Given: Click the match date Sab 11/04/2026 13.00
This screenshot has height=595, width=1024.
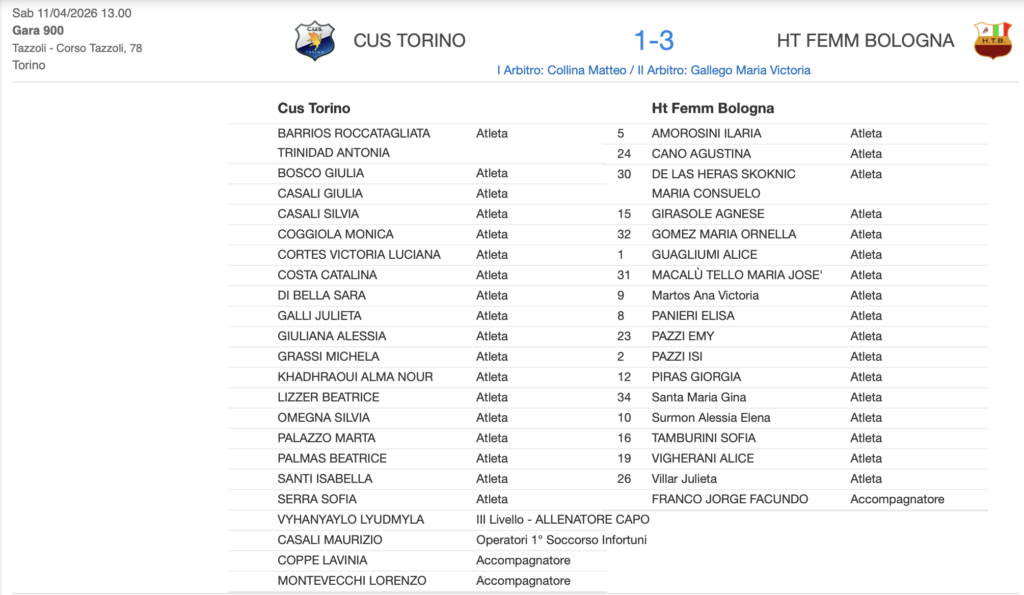Looking at the screenshot, I should (x=71, y=13).
